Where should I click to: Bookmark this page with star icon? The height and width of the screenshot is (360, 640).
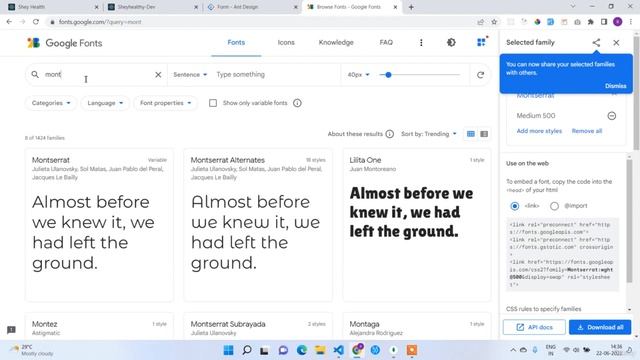[x=494, y=22]
